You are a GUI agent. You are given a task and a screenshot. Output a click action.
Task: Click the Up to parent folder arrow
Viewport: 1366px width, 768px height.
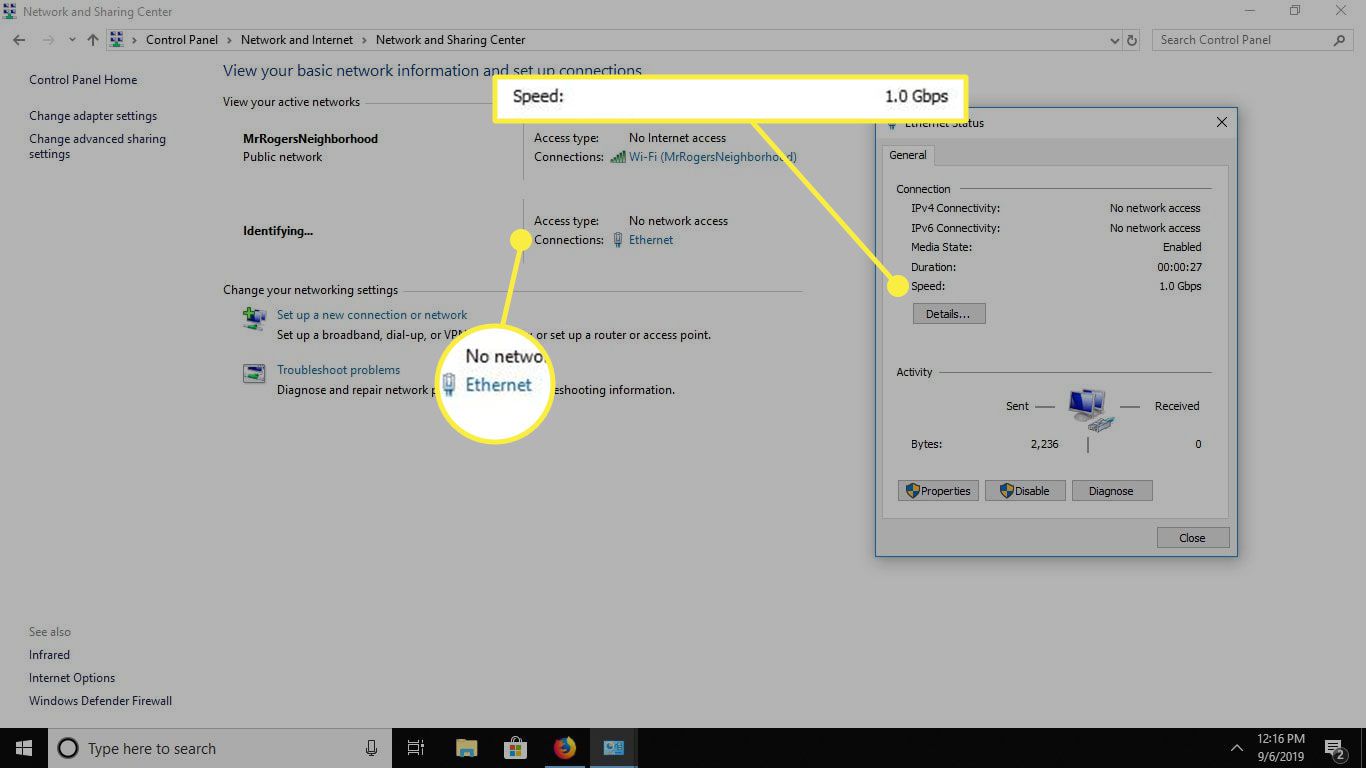(x=93, y=40)
